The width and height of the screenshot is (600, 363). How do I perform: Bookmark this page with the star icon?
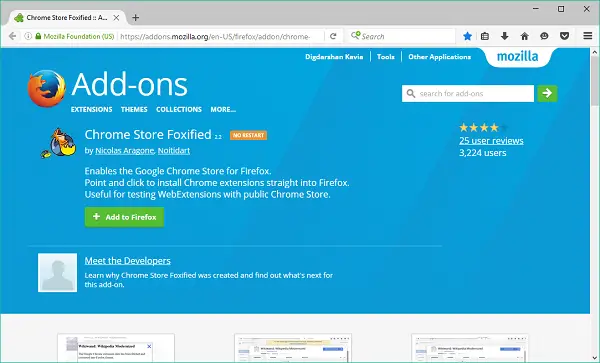coord(467,36)
